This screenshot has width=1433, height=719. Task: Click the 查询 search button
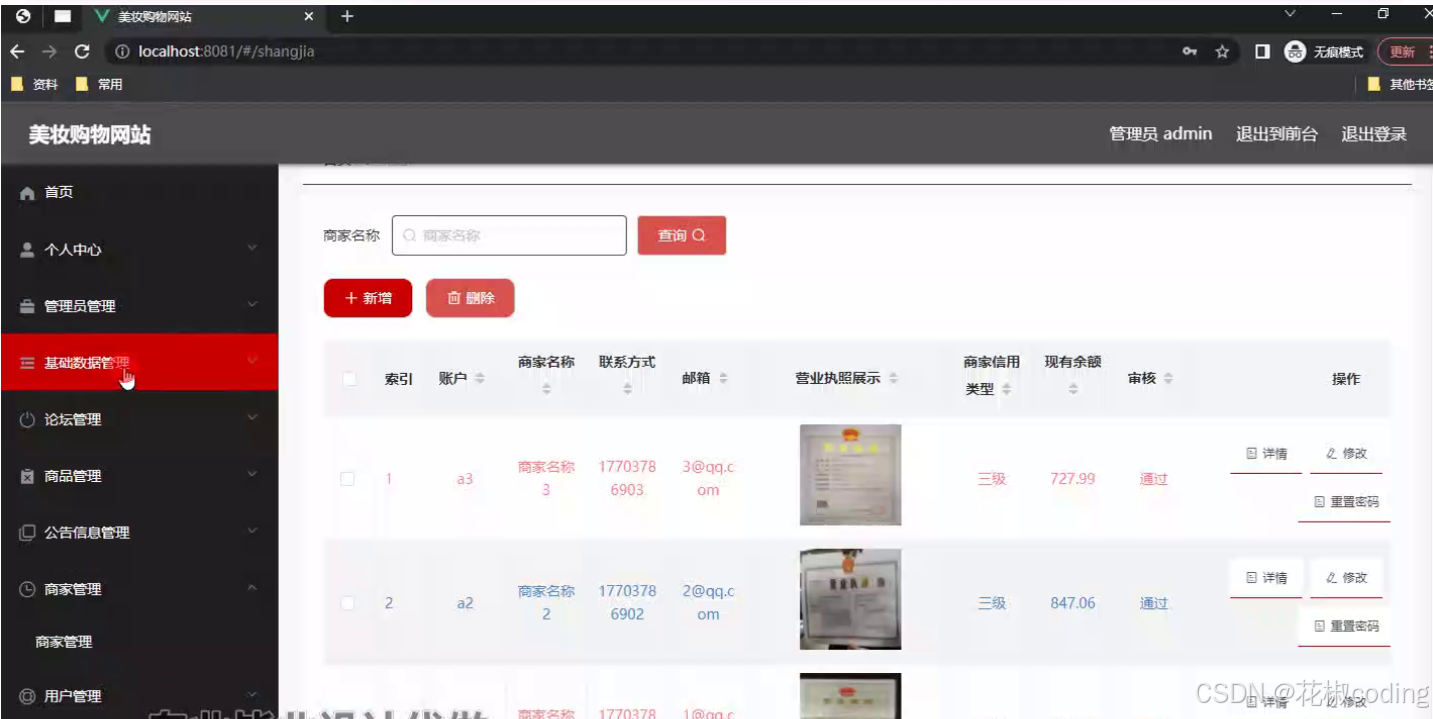tap(682, 236)
